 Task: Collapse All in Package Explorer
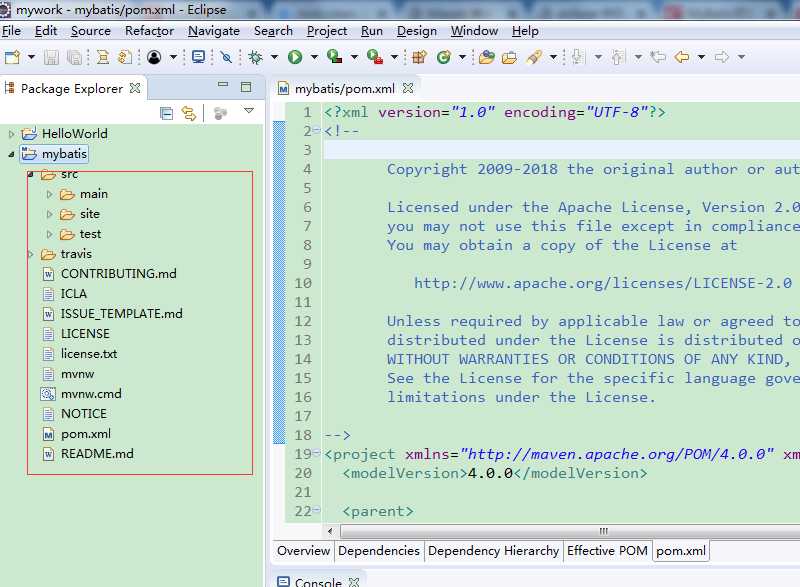click(x=166, y=113)
